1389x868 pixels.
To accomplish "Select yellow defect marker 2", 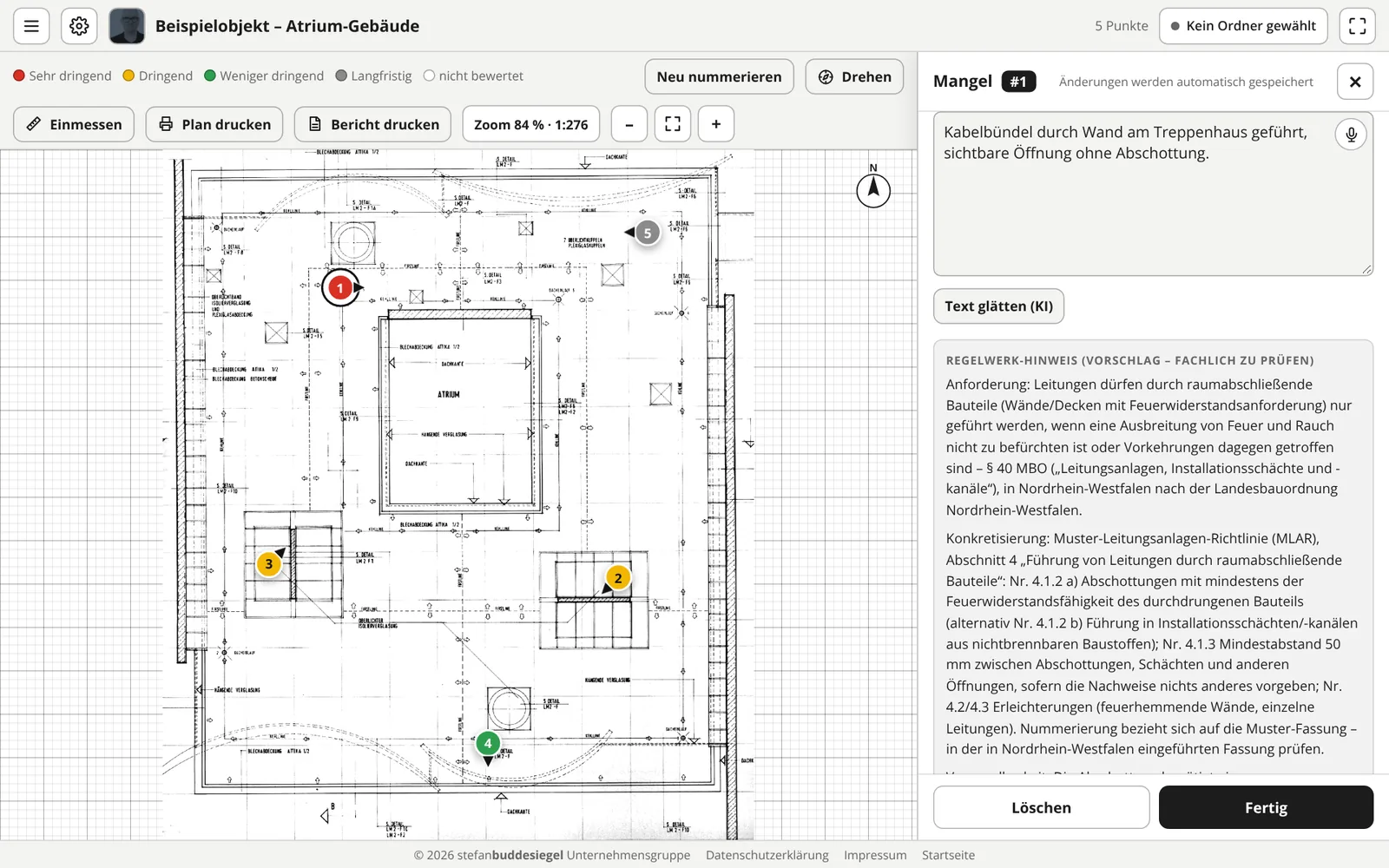I will 618,578.
